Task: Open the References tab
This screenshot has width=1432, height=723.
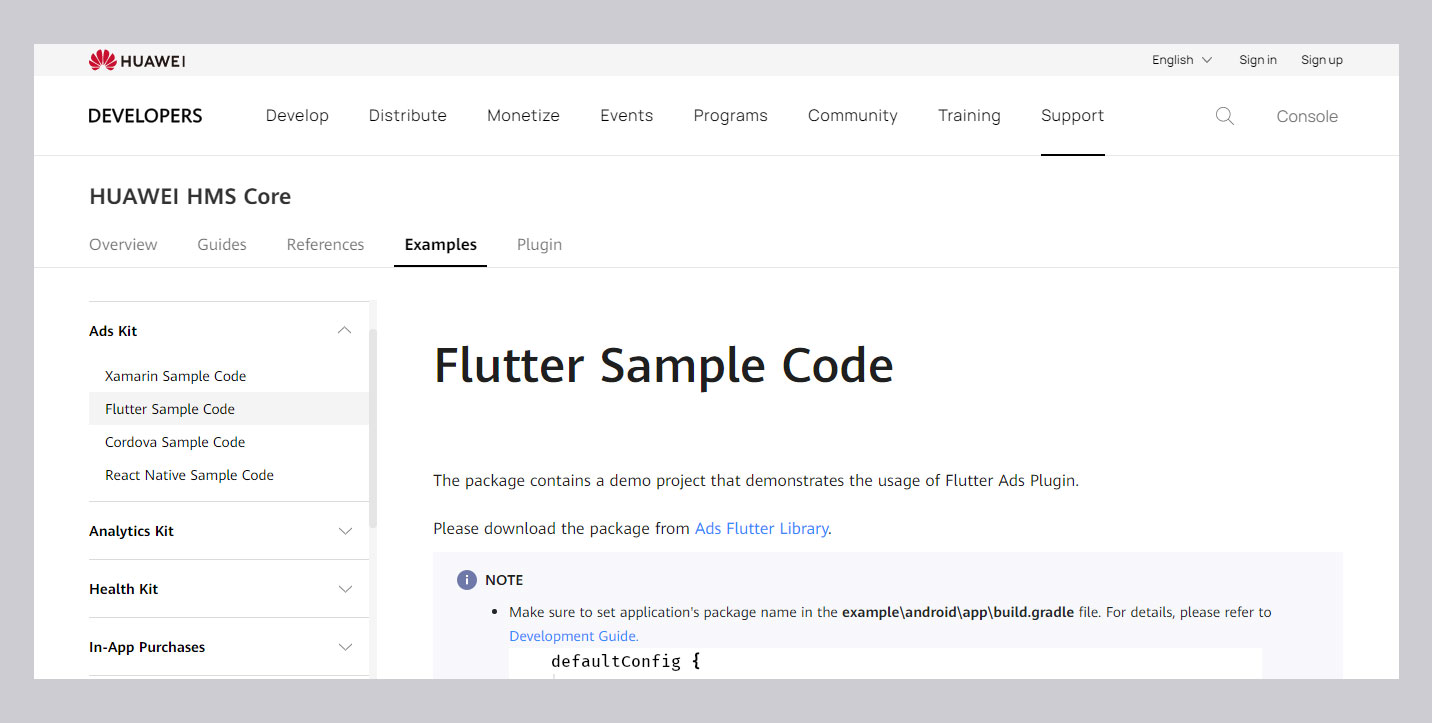Action: click(325, 244)
